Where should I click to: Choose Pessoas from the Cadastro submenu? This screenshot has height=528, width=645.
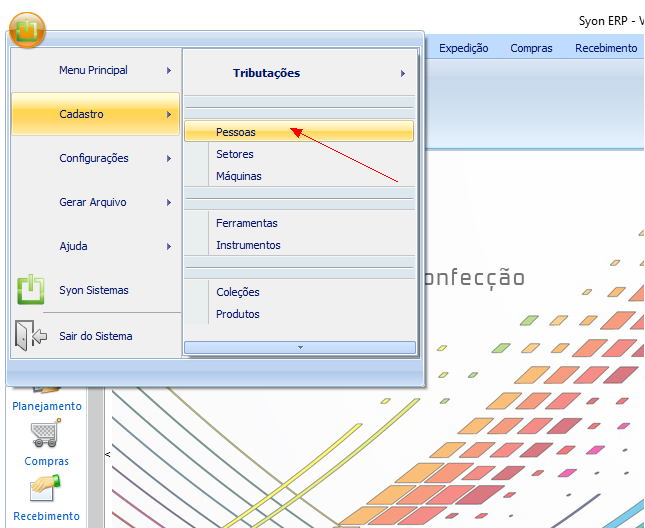236,132
